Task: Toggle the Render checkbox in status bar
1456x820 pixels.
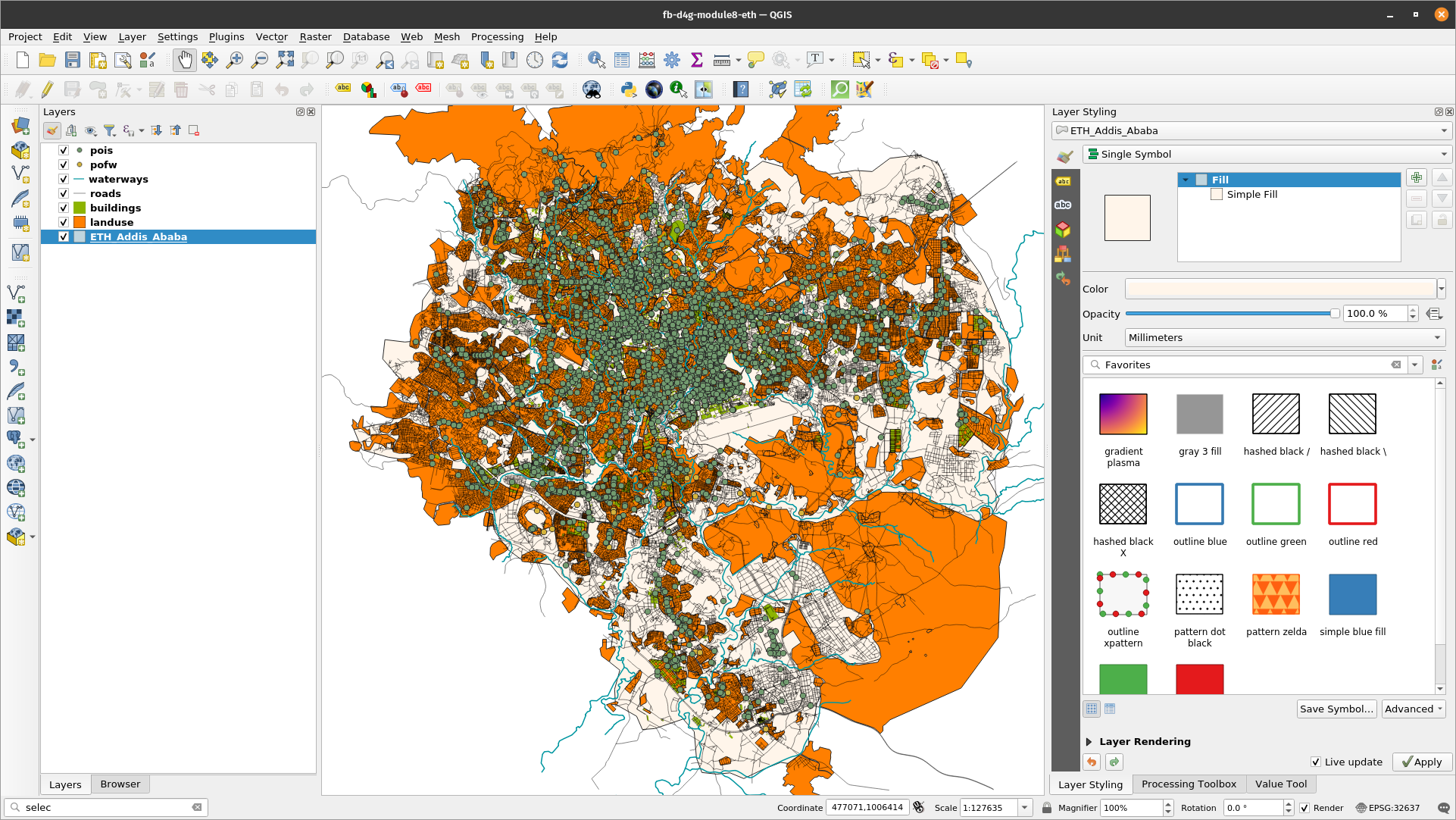Action: (x=1304, y=808)
